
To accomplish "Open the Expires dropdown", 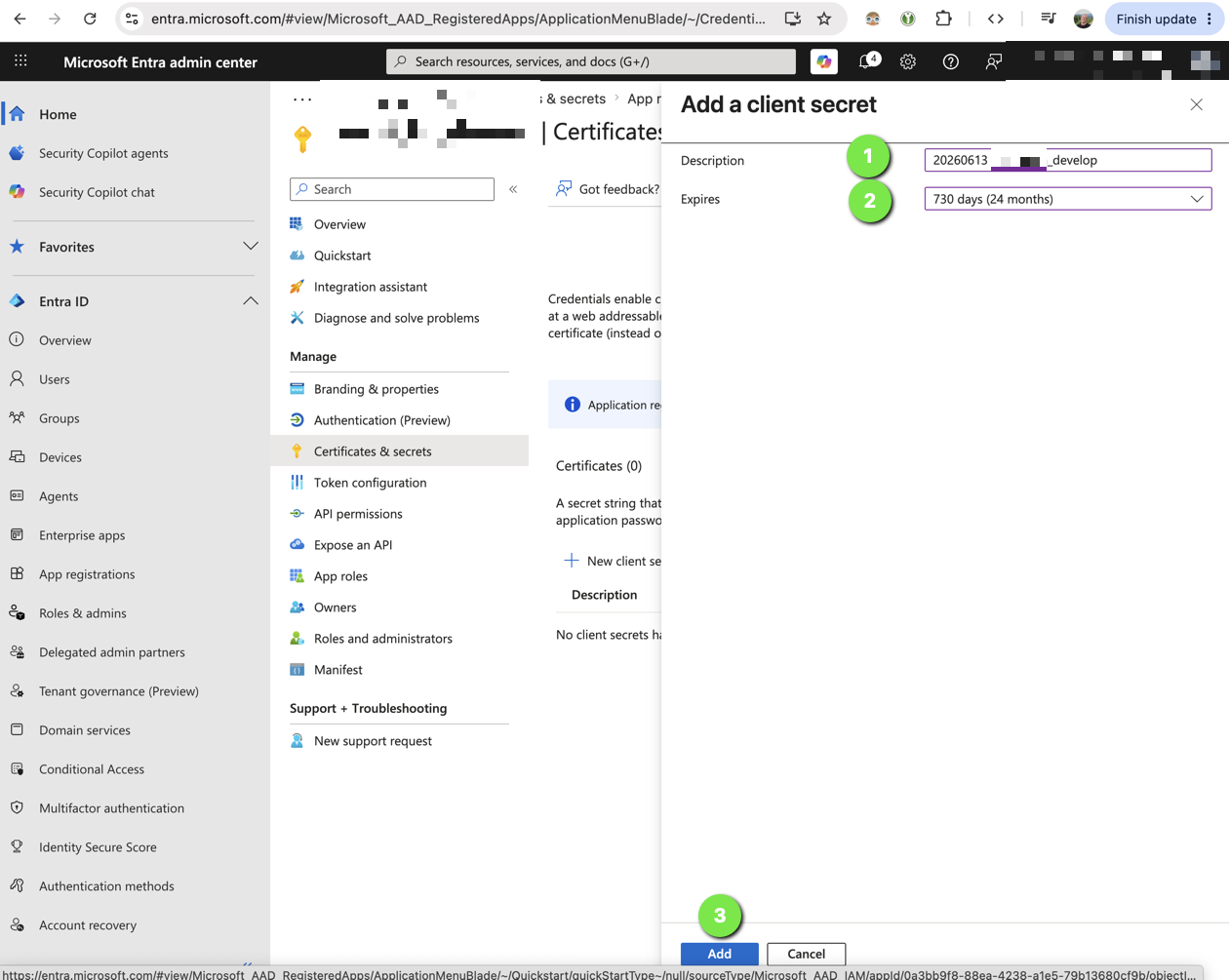I will click(x=1068, y=199).
